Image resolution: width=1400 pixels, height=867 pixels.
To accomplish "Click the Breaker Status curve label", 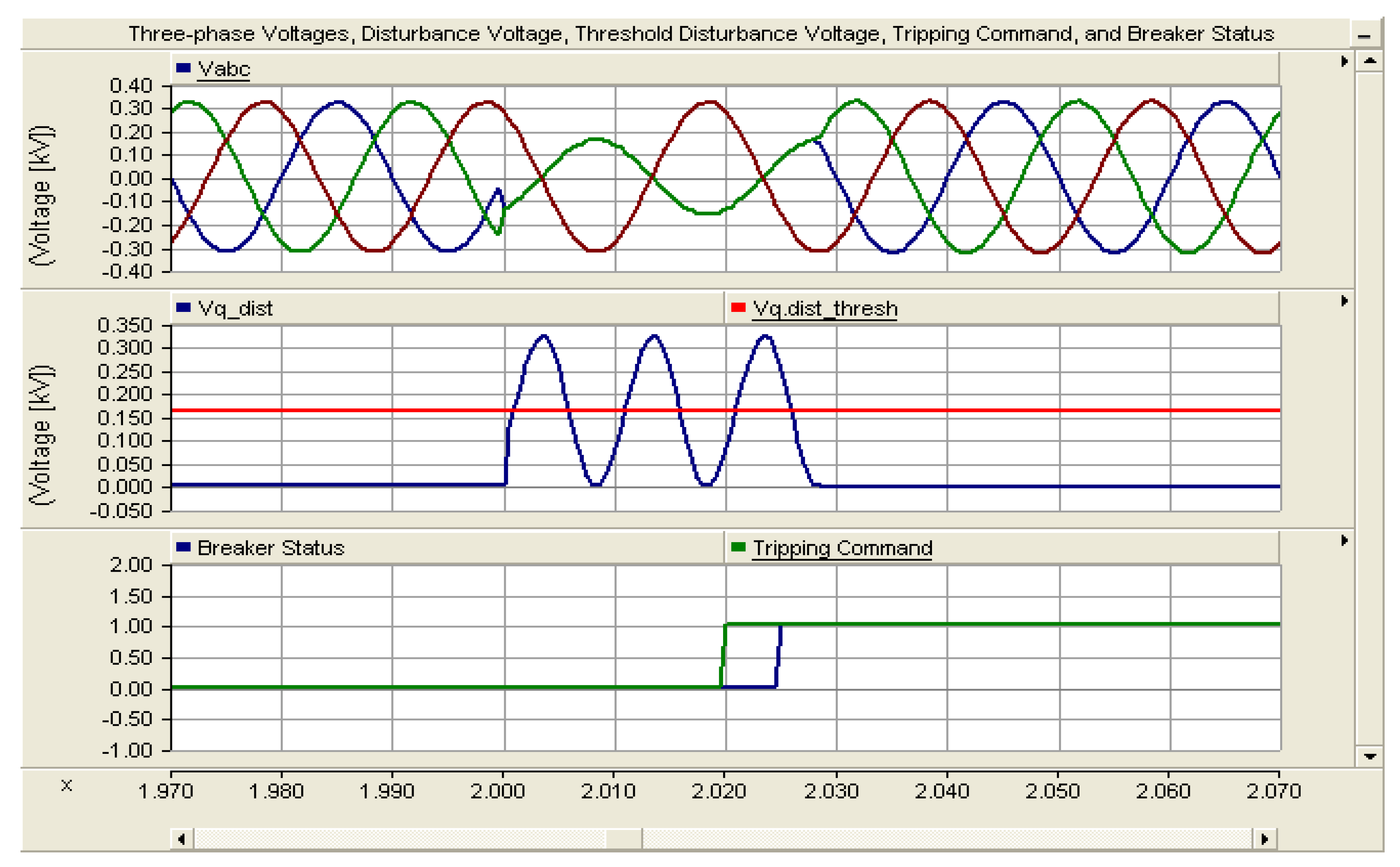I will (270, 548).
